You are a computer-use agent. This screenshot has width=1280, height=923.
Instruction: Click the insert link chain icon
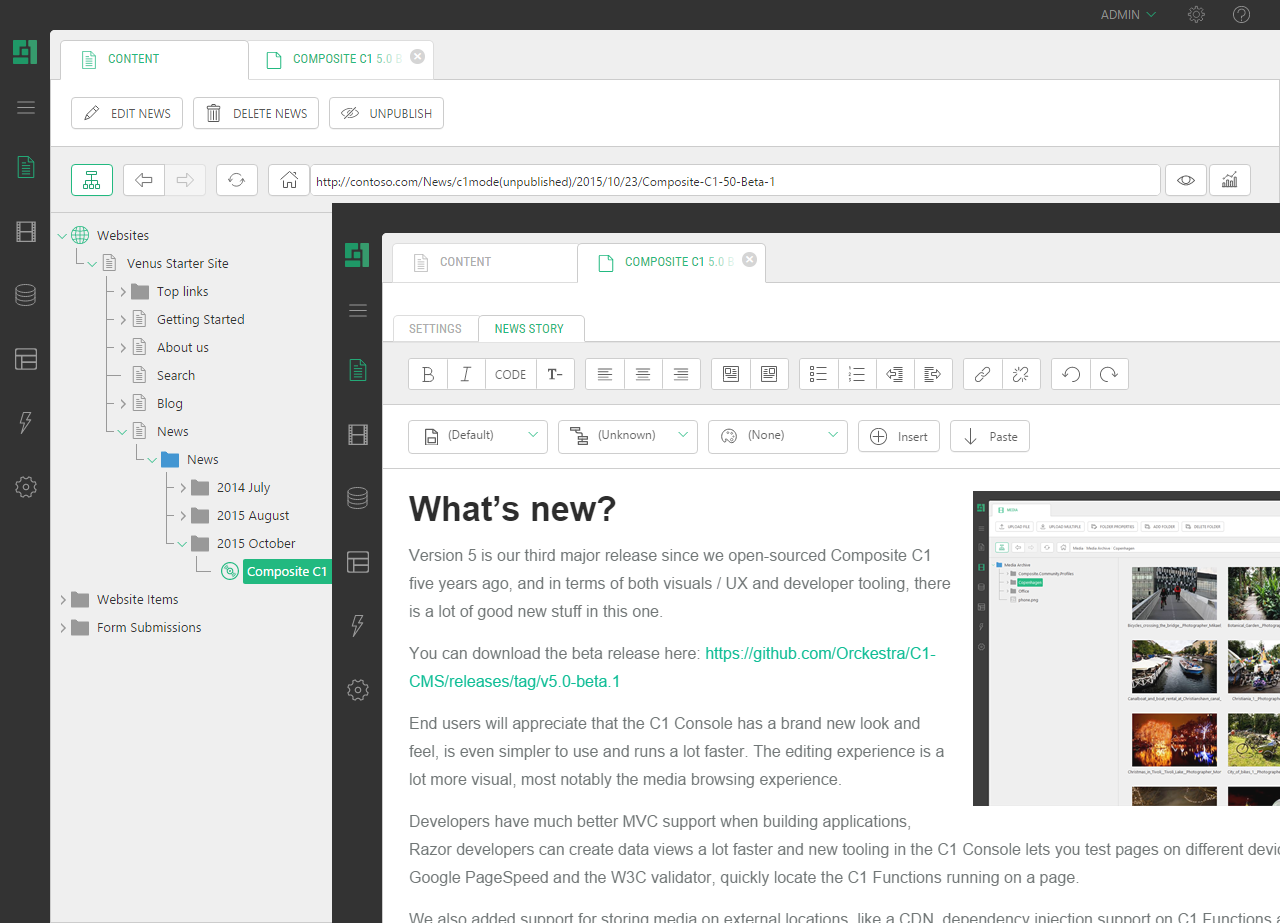[x=983, y=374]
